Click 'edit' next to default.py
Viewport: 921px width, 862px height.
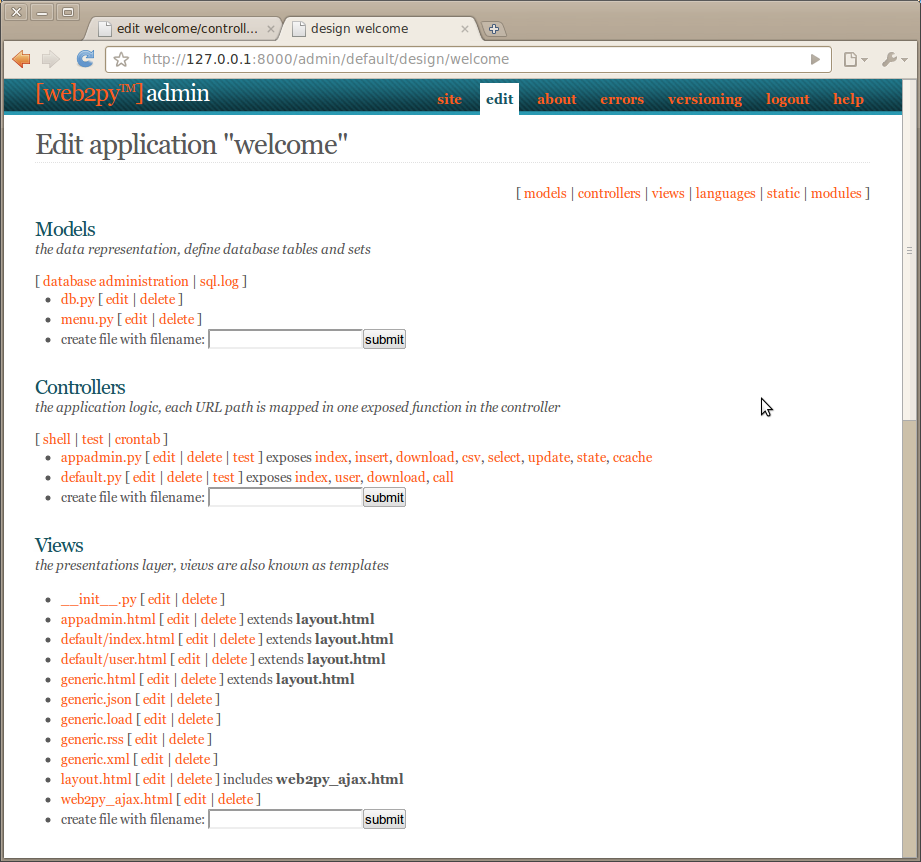tap(144, 477)
